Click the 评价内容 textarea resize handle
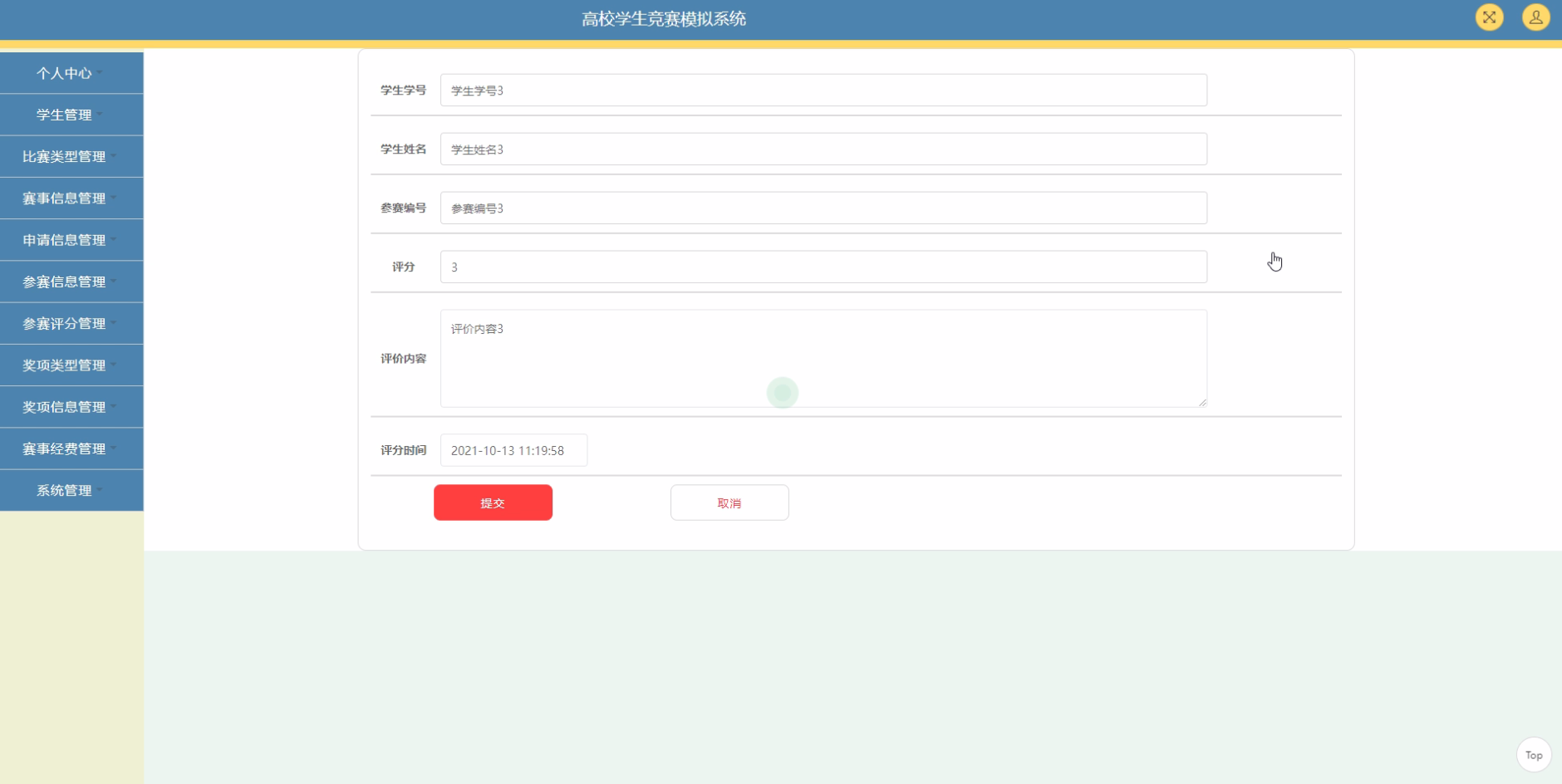The image size is (1562, 784). pos(1202,403)
